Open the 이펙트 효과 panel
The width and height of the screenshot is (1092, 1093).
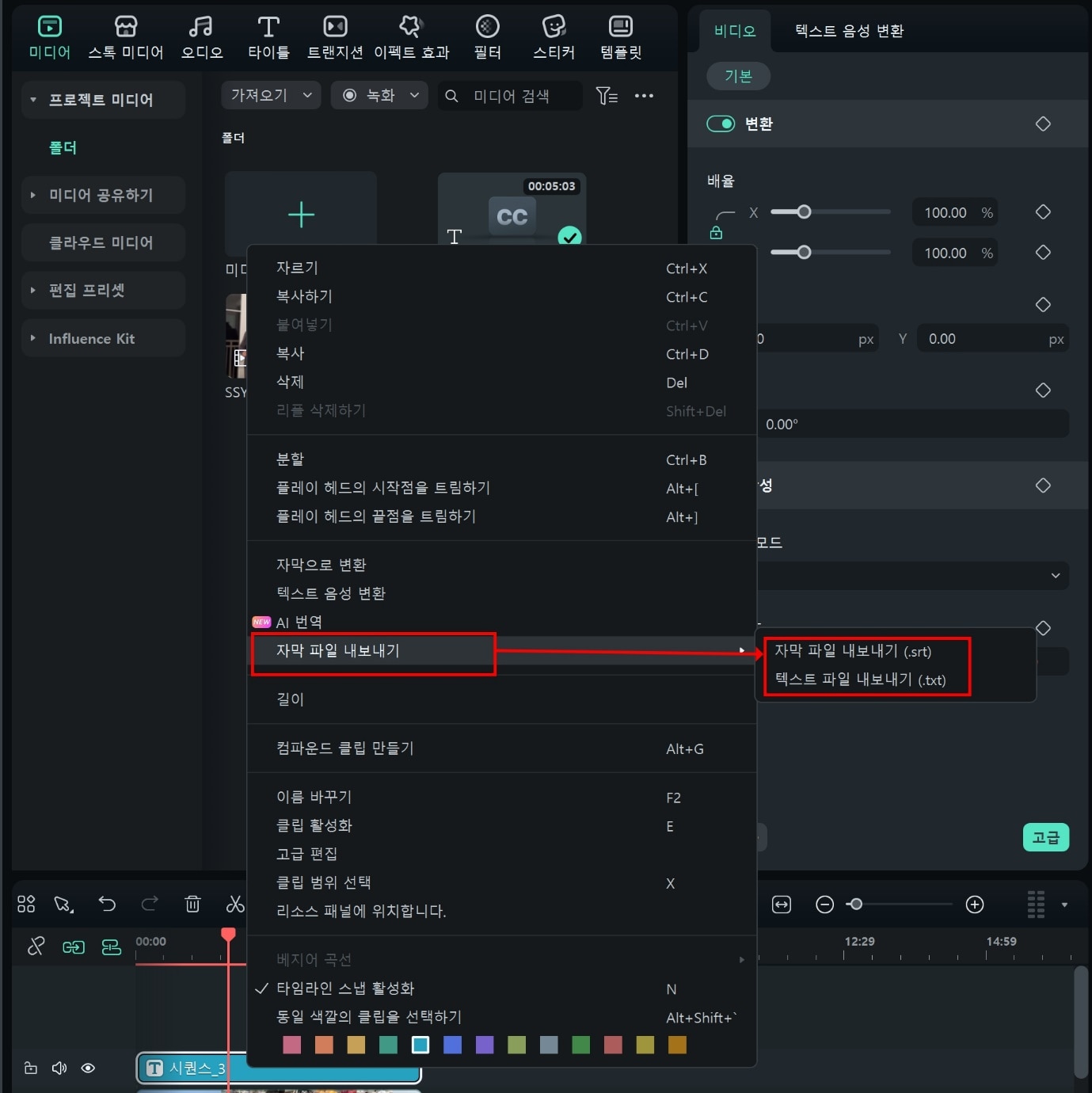[411, 38]
